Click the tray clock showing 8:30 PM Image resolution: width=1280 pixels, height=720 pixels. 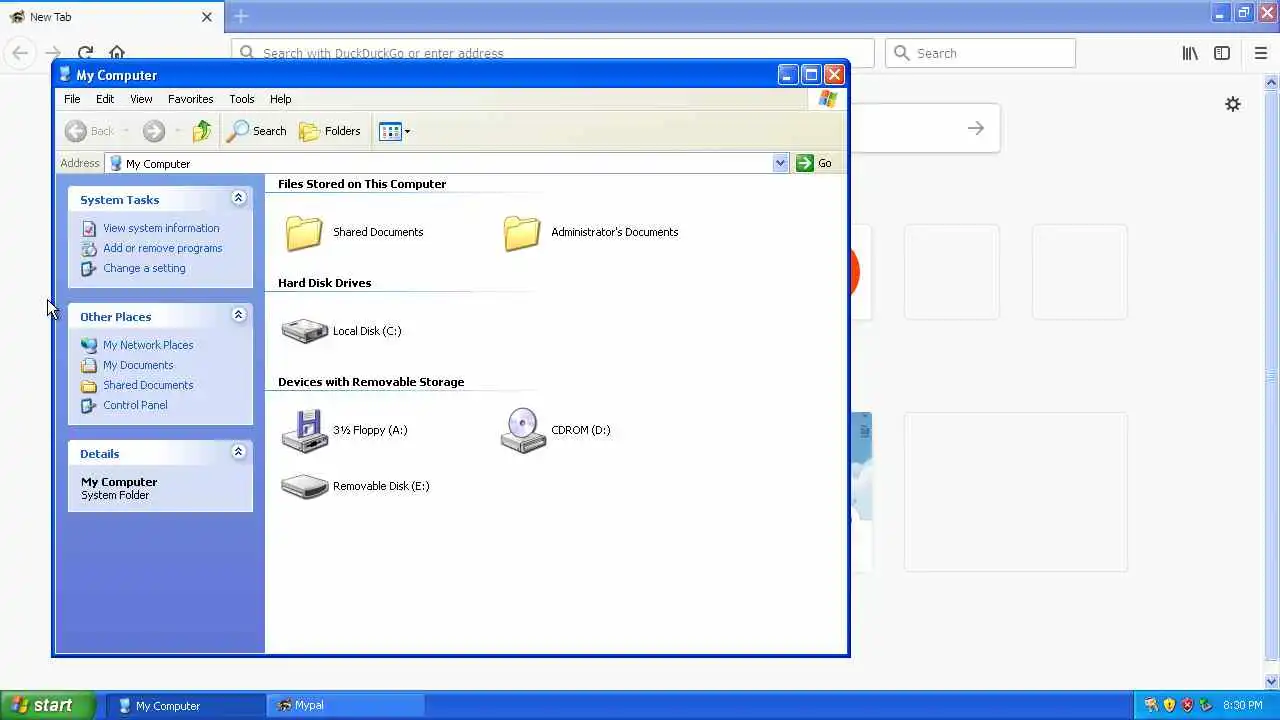pyautogui.click(x=1242, y=705)
